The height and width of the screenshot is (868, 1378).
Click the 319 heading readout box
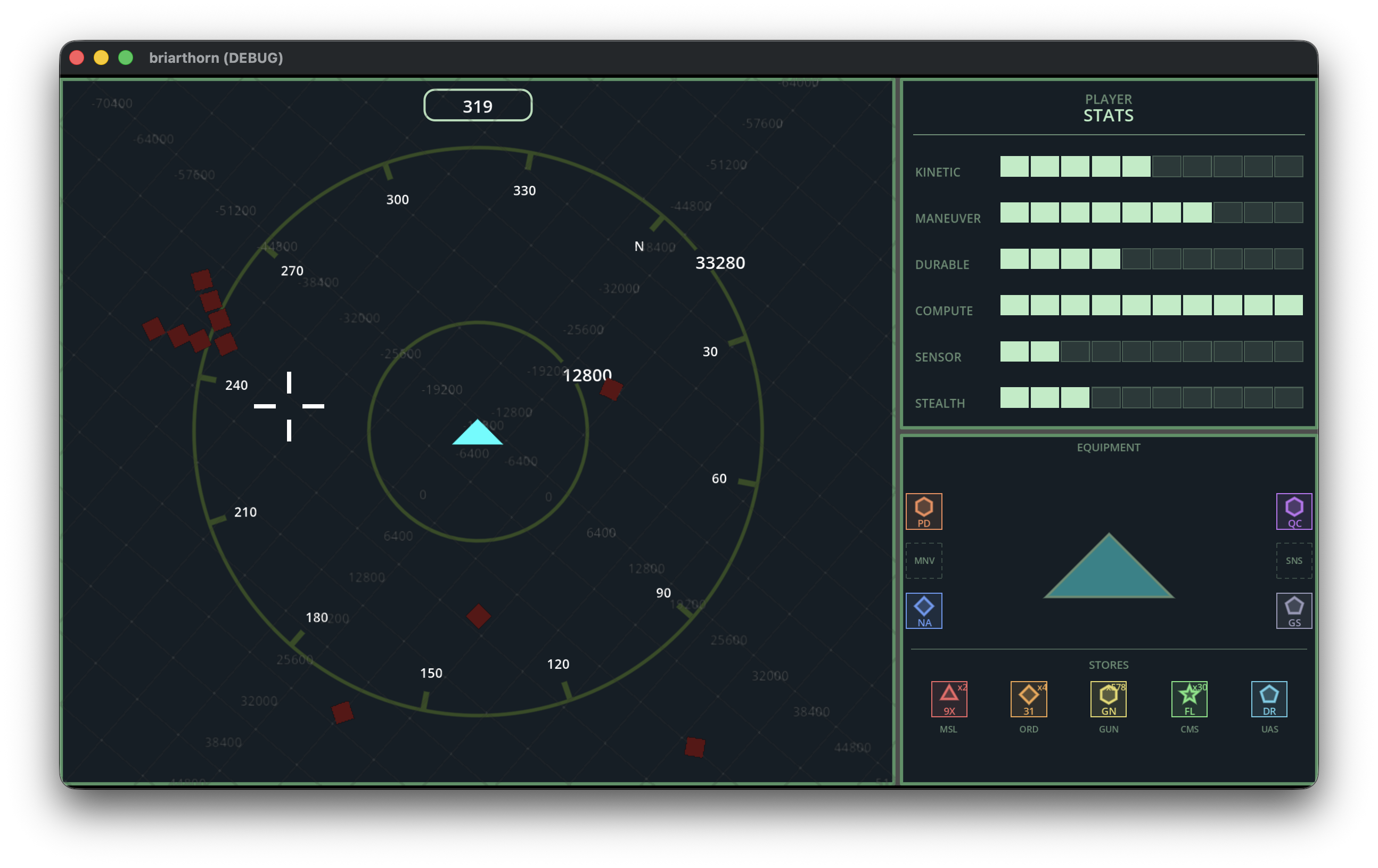tap(477, 105)
